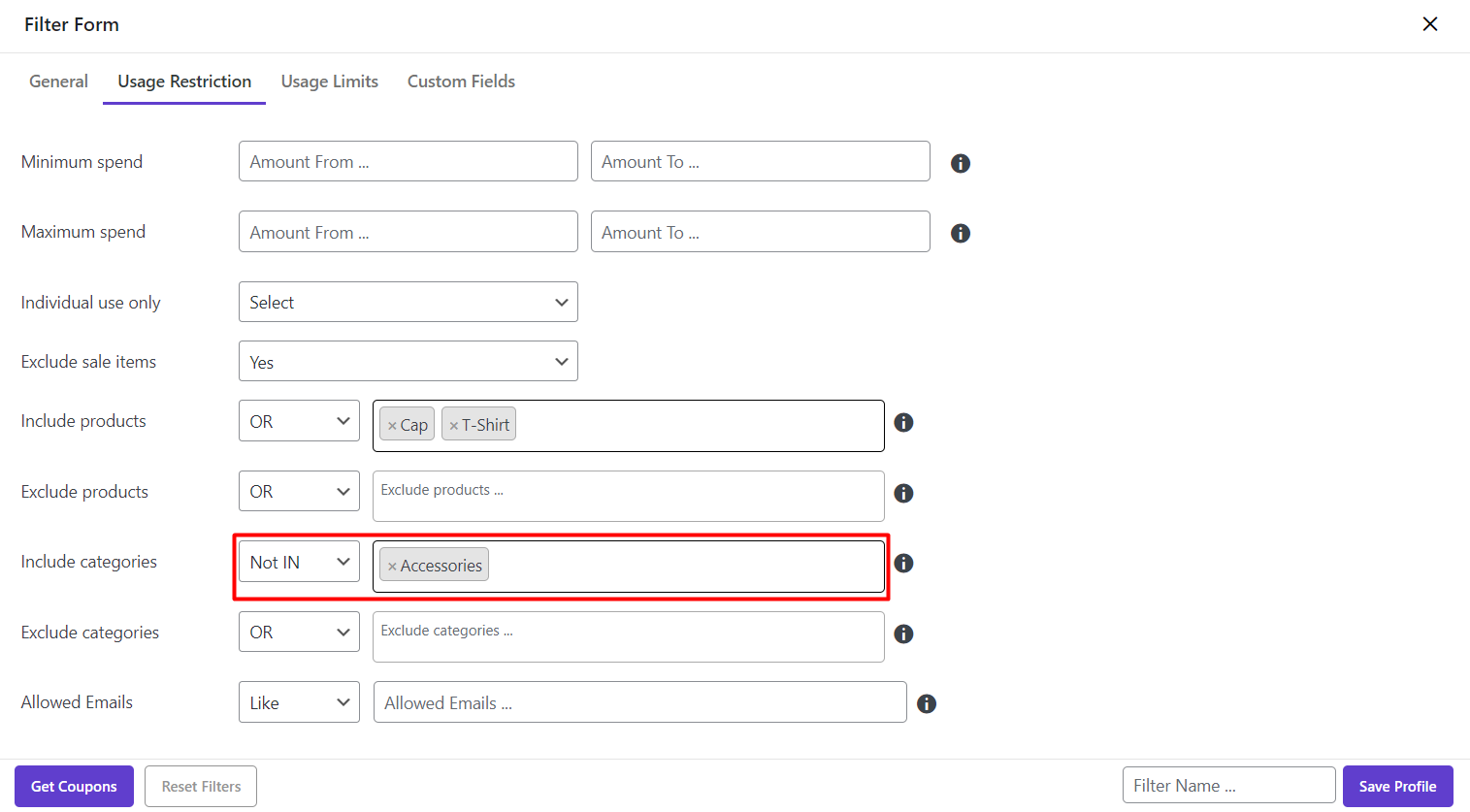Remove the Cap product tag
This screenshot has width=1470, height=812.
[392, 426]
